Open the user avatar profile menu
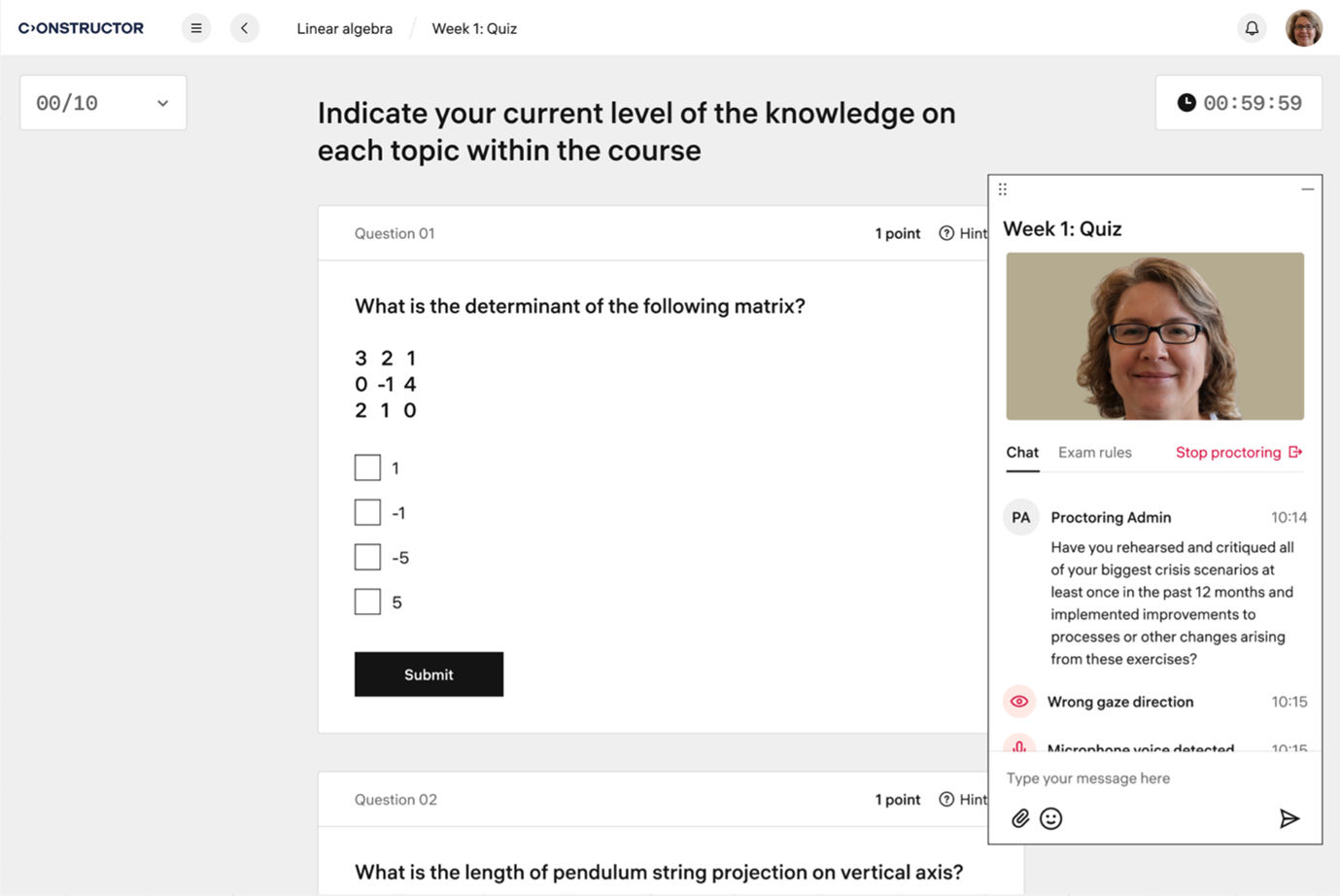 pyautogui.click(x=1303, y=28)
